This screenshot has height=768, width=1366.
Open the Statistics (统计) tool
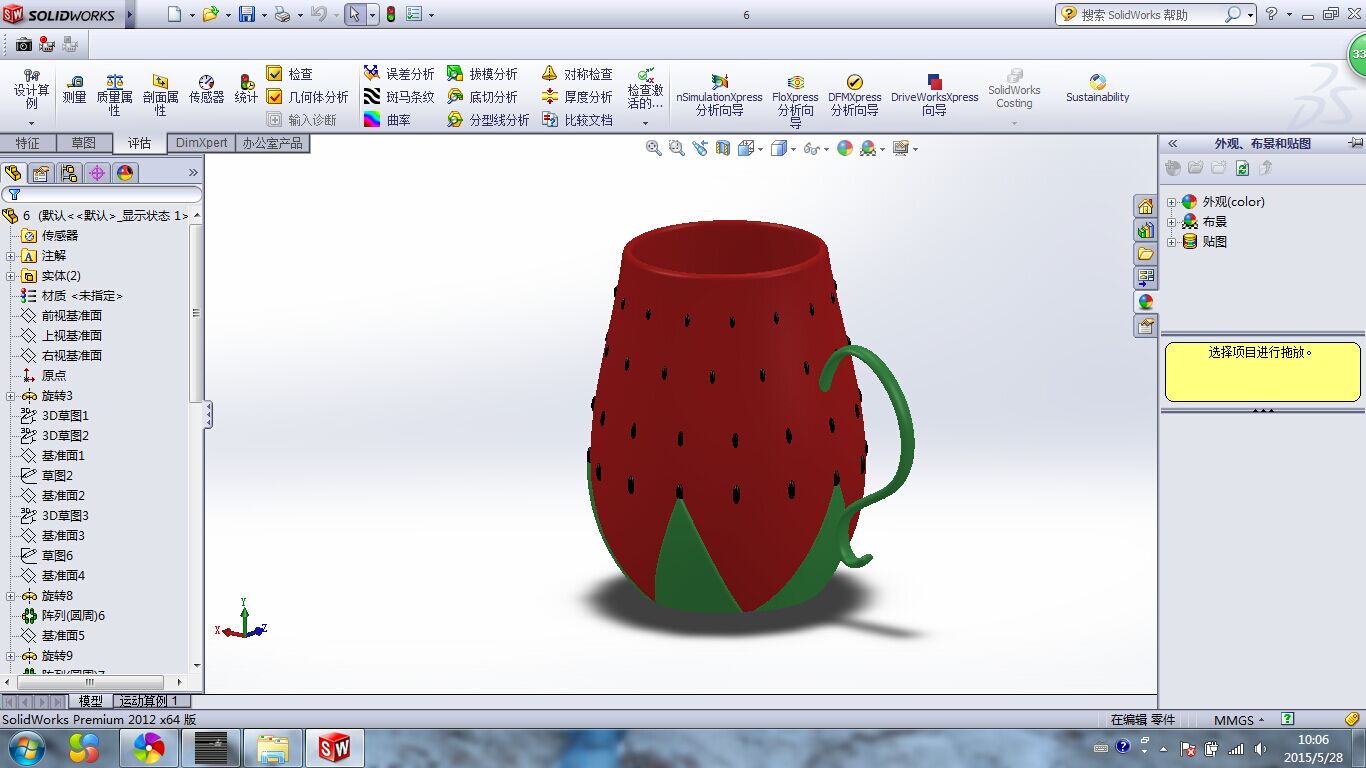[x=246, y=89]
